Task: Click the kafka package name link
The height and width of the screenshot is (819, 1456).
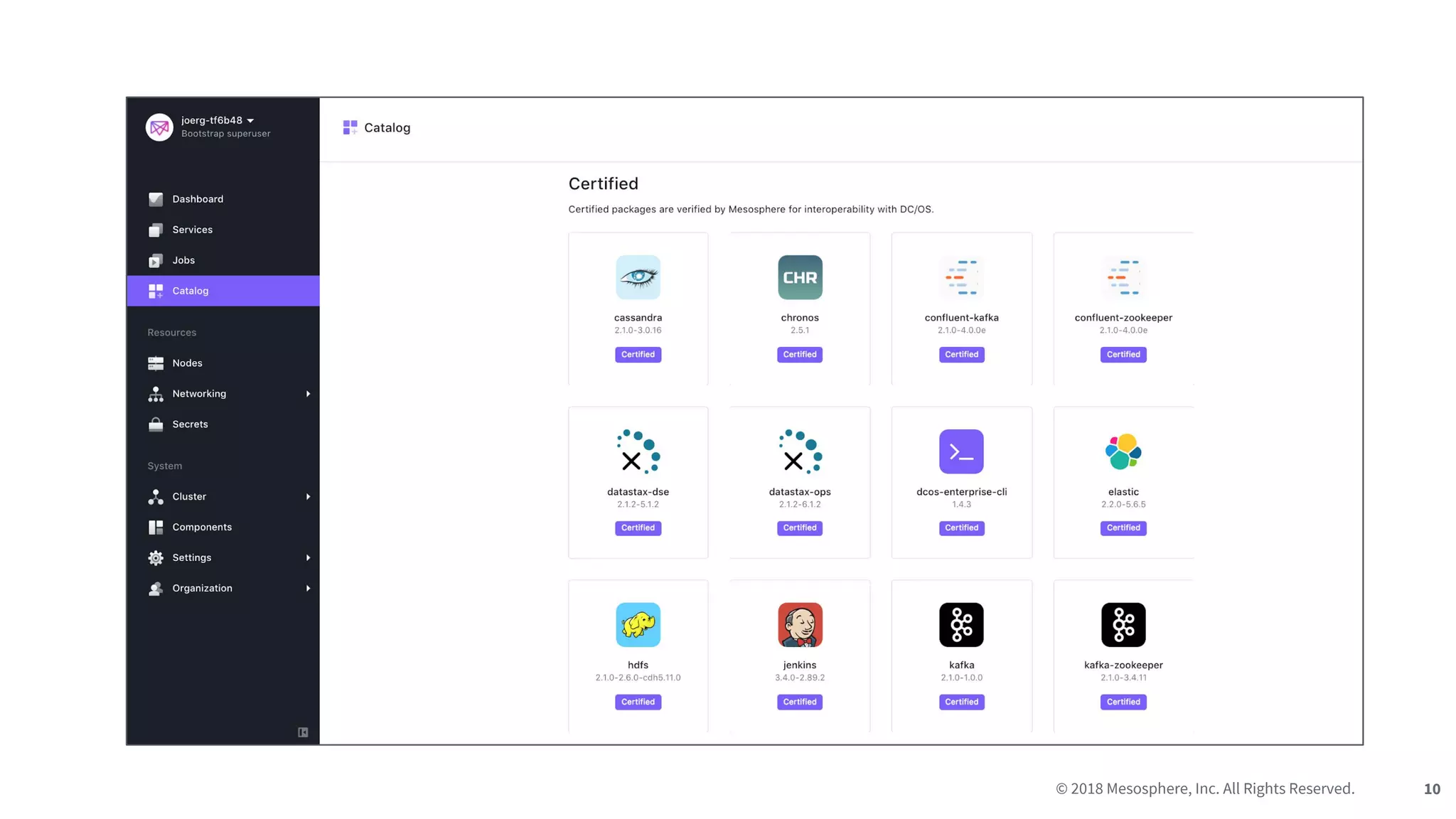Action: [x=961, y=665]
